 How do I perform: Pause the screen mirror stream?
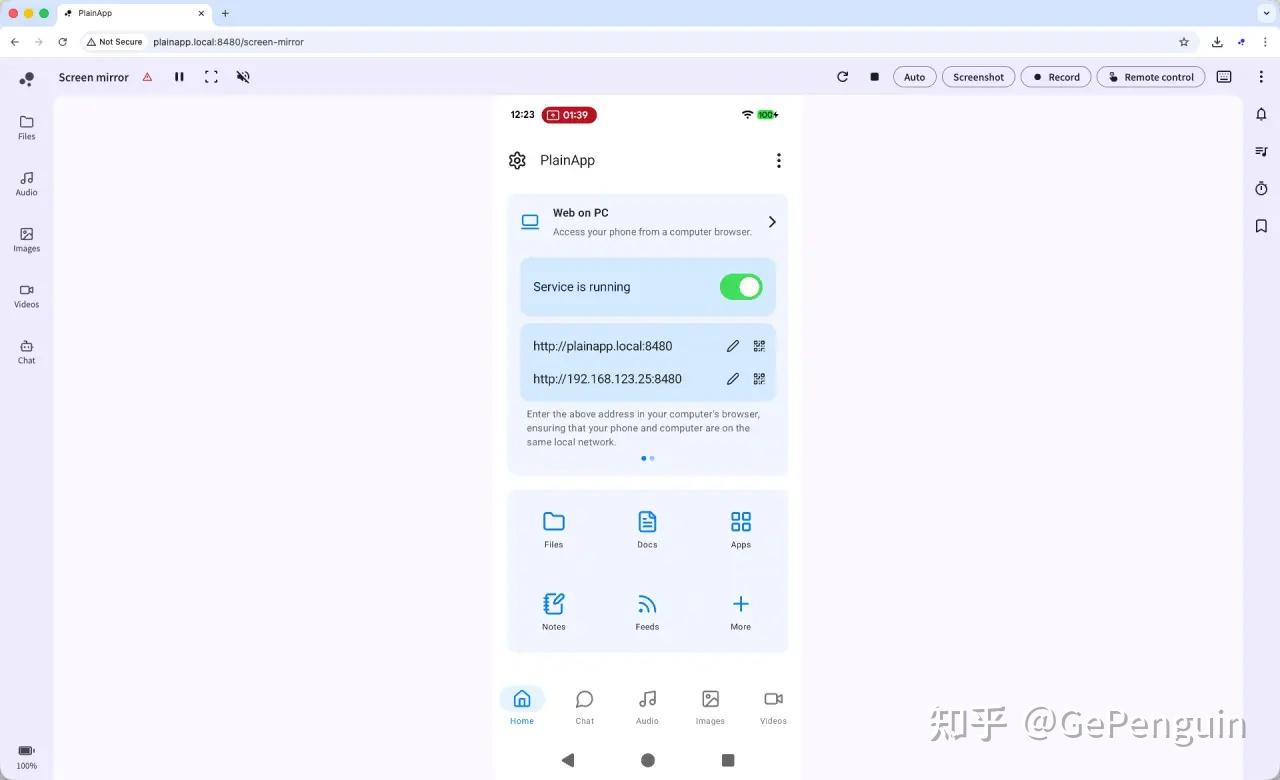click(x=179, y=77)
